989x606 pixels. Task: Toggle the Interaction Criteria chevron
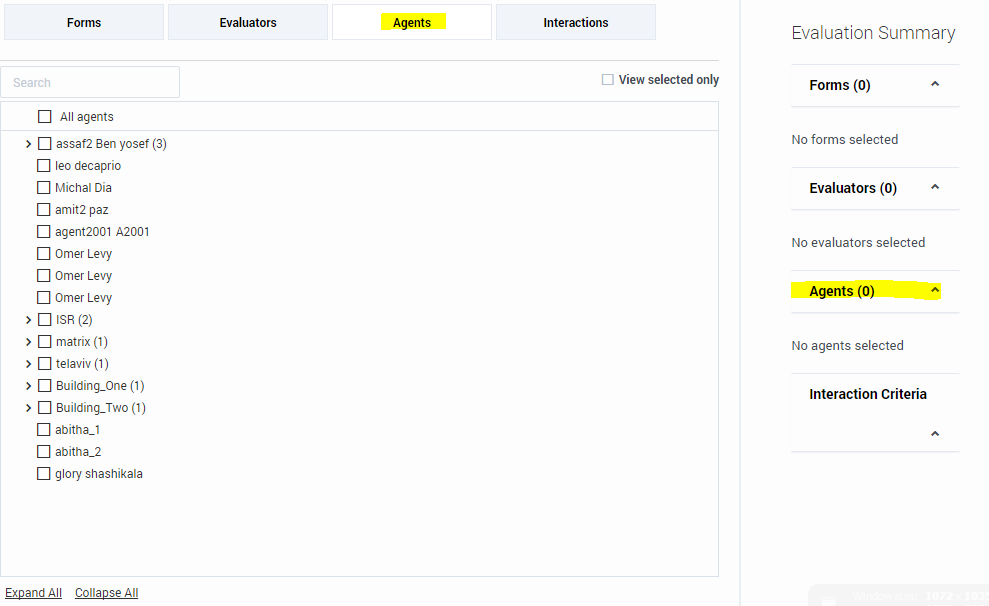click(935, 434)
